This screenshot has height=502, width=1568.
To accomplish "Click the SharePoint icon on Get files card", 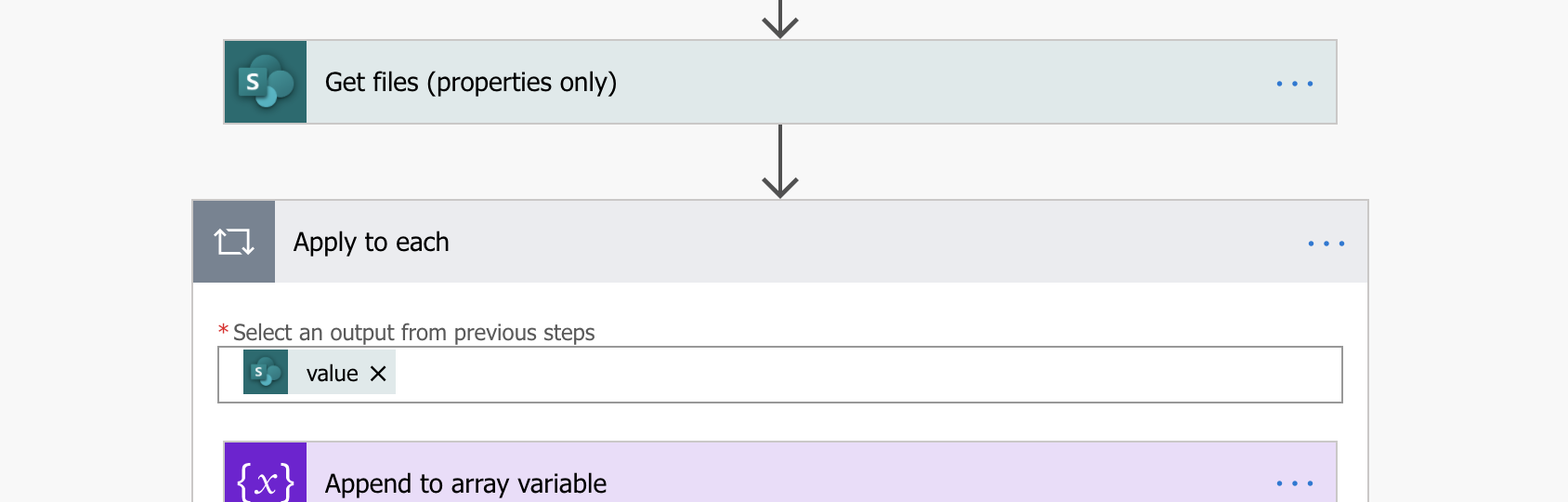I will tap(266, 82).
